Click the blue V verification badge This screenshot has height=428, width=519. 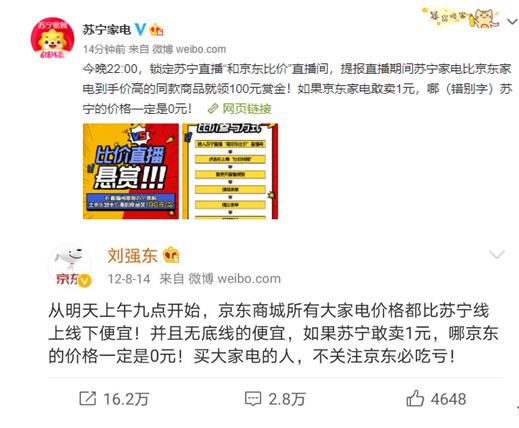[x=140, y=30]
